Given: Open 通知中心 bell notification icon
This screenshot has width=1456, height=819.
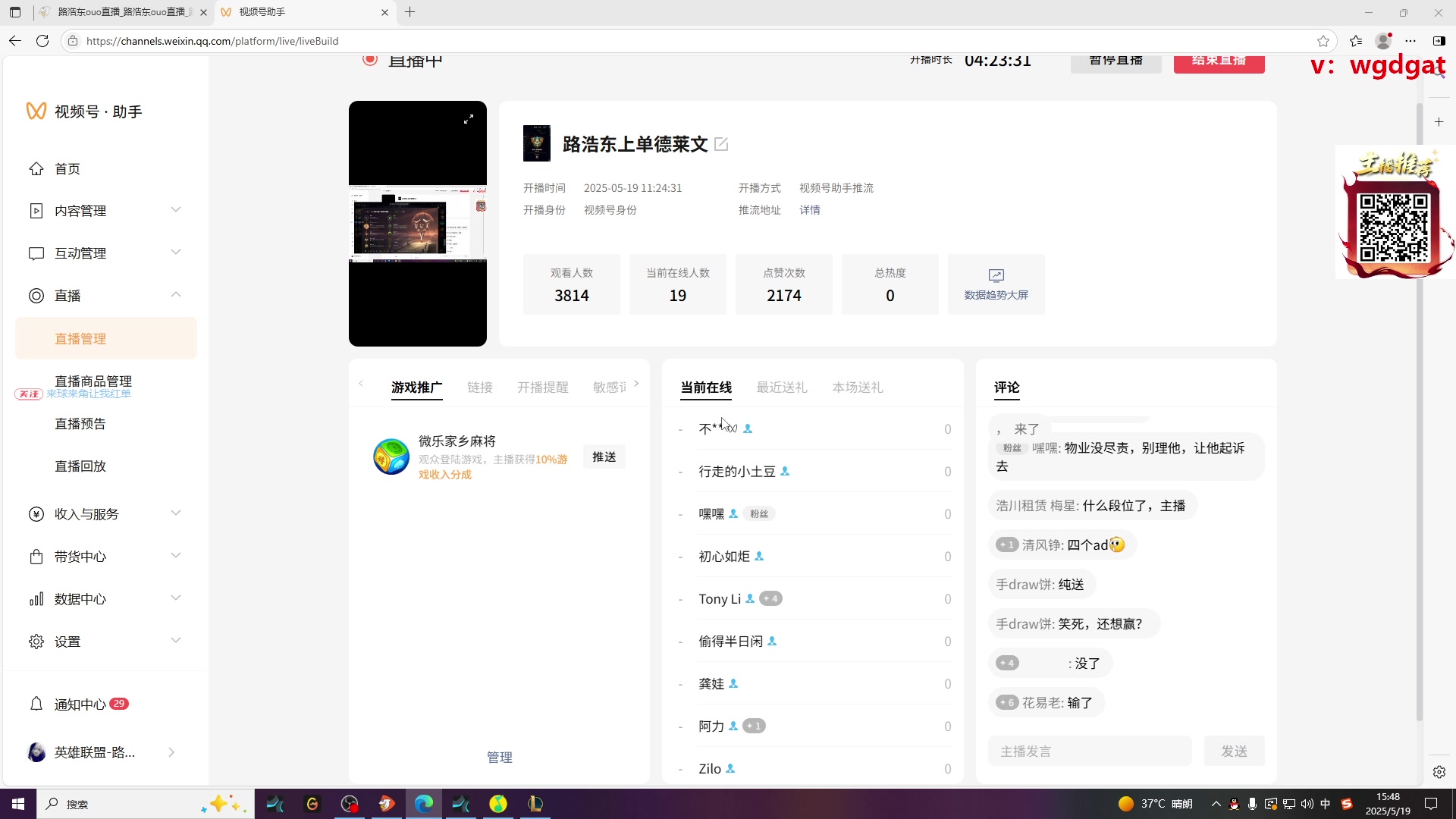Looking at the screenshot, I should pyautogui.click(x=36, y=704).
